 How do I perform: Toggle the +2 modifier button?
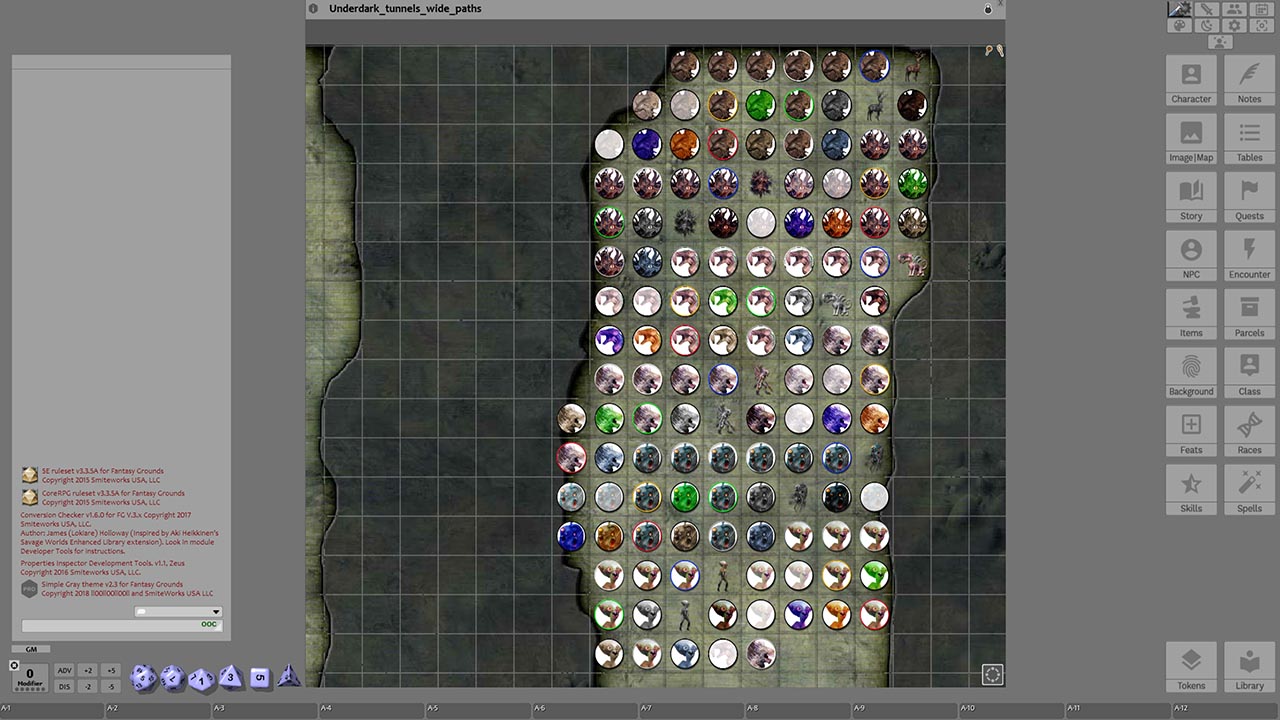(x=88, y=670)
